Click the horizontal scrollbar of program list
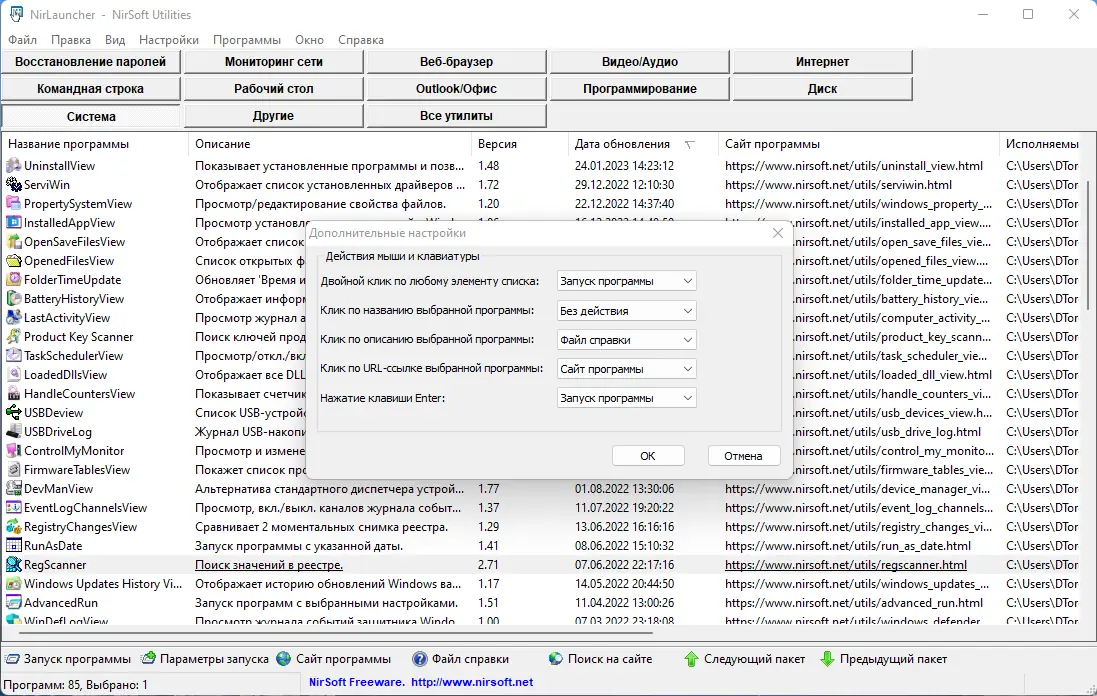 click(336, 632)
